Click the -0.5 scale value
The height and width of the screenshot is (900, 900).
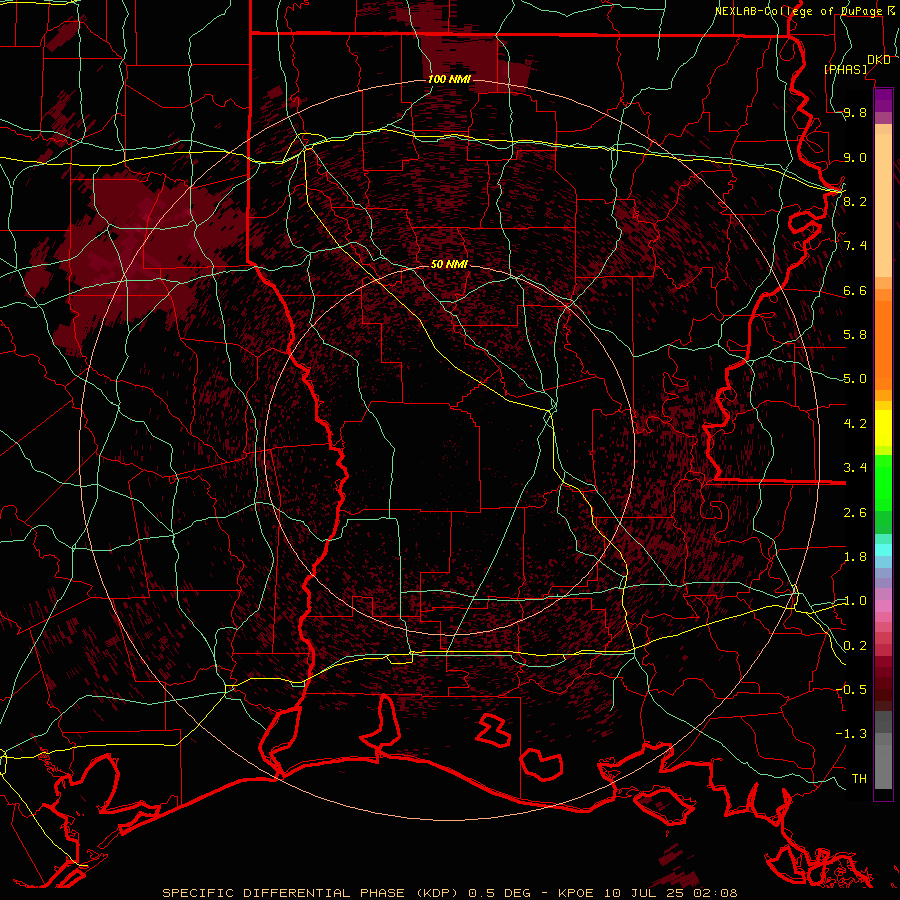[x=851, y=689]
